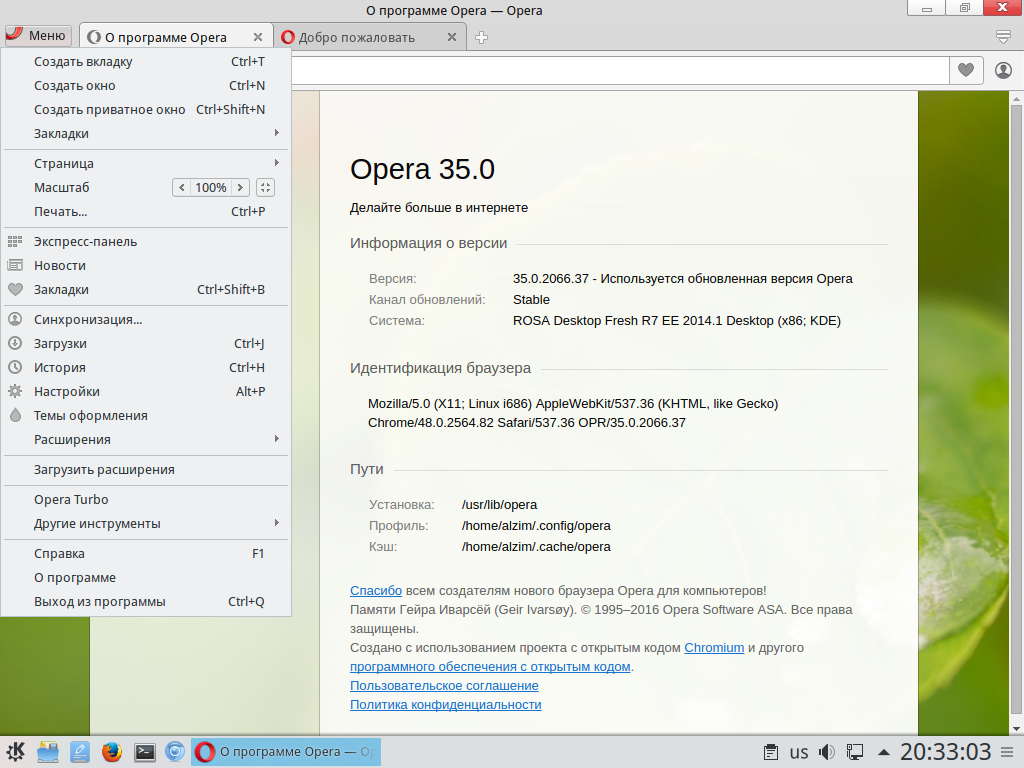The height and width of the screenshot is (768, 1024).
Task: Click the clock showing 20:33:03
Action: point(946,752)
